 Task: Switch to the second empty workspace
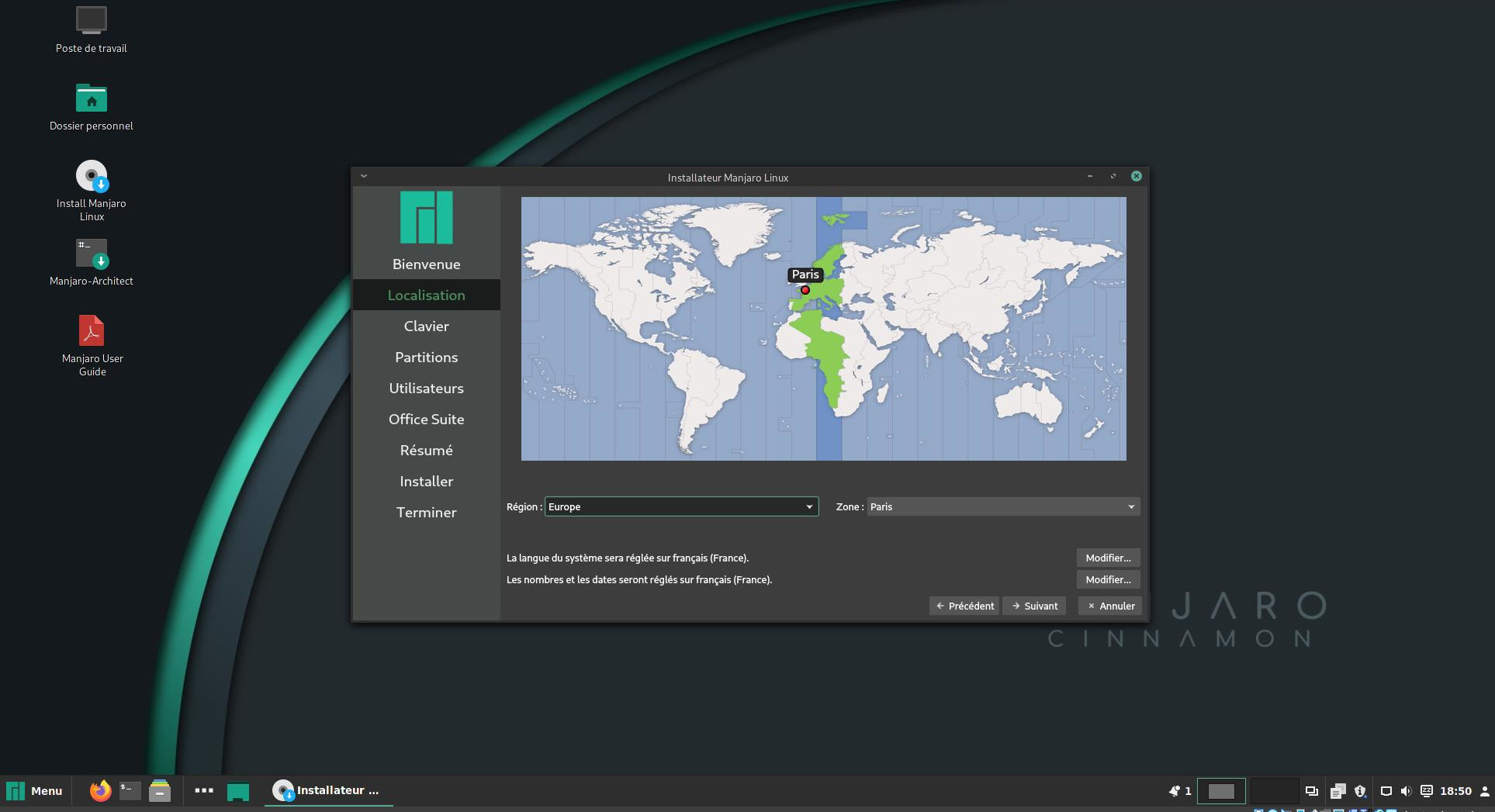tap(1274, 791)
